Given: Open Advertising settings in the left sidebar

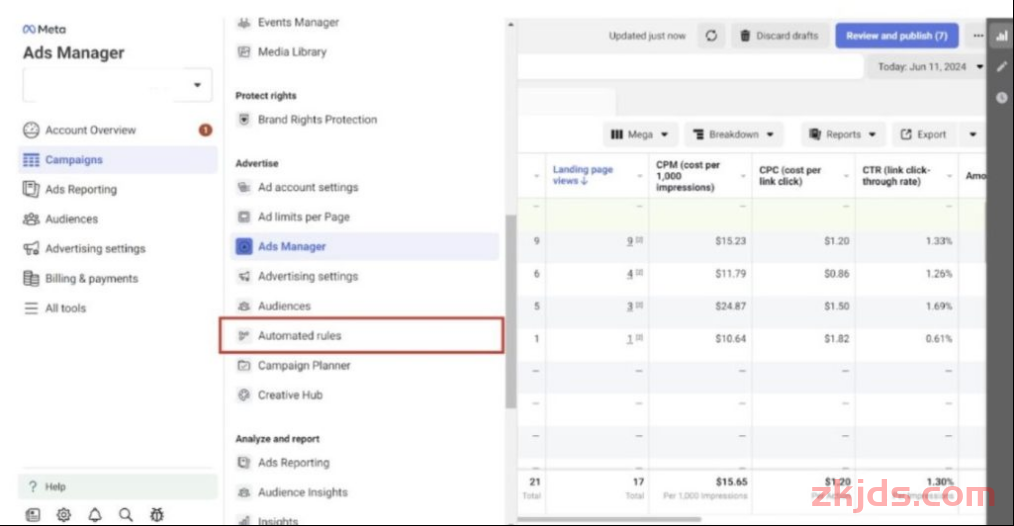Looking at the screenshot, I should pyautogui.click(x=95, y=248).
